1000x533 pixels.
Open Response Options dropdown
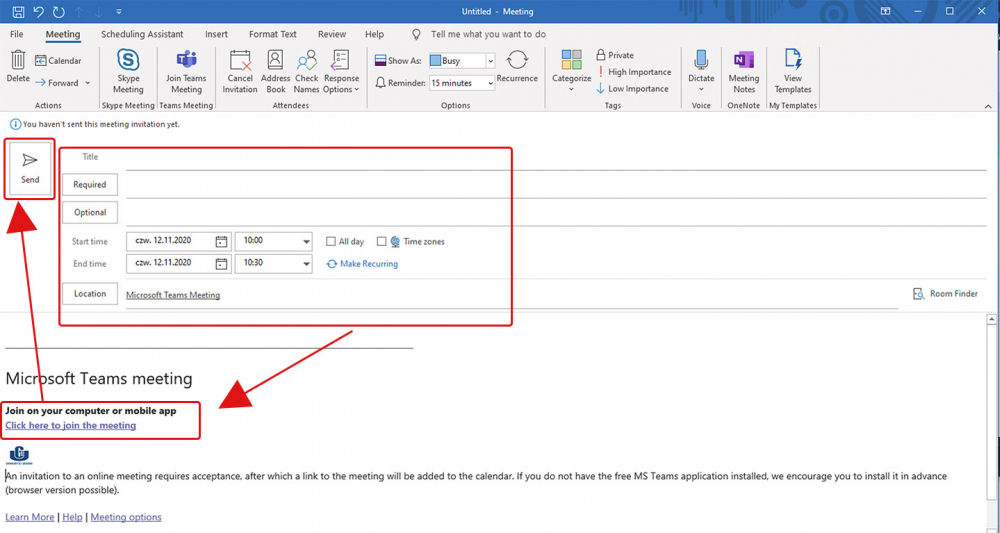[x=341, y=72]
